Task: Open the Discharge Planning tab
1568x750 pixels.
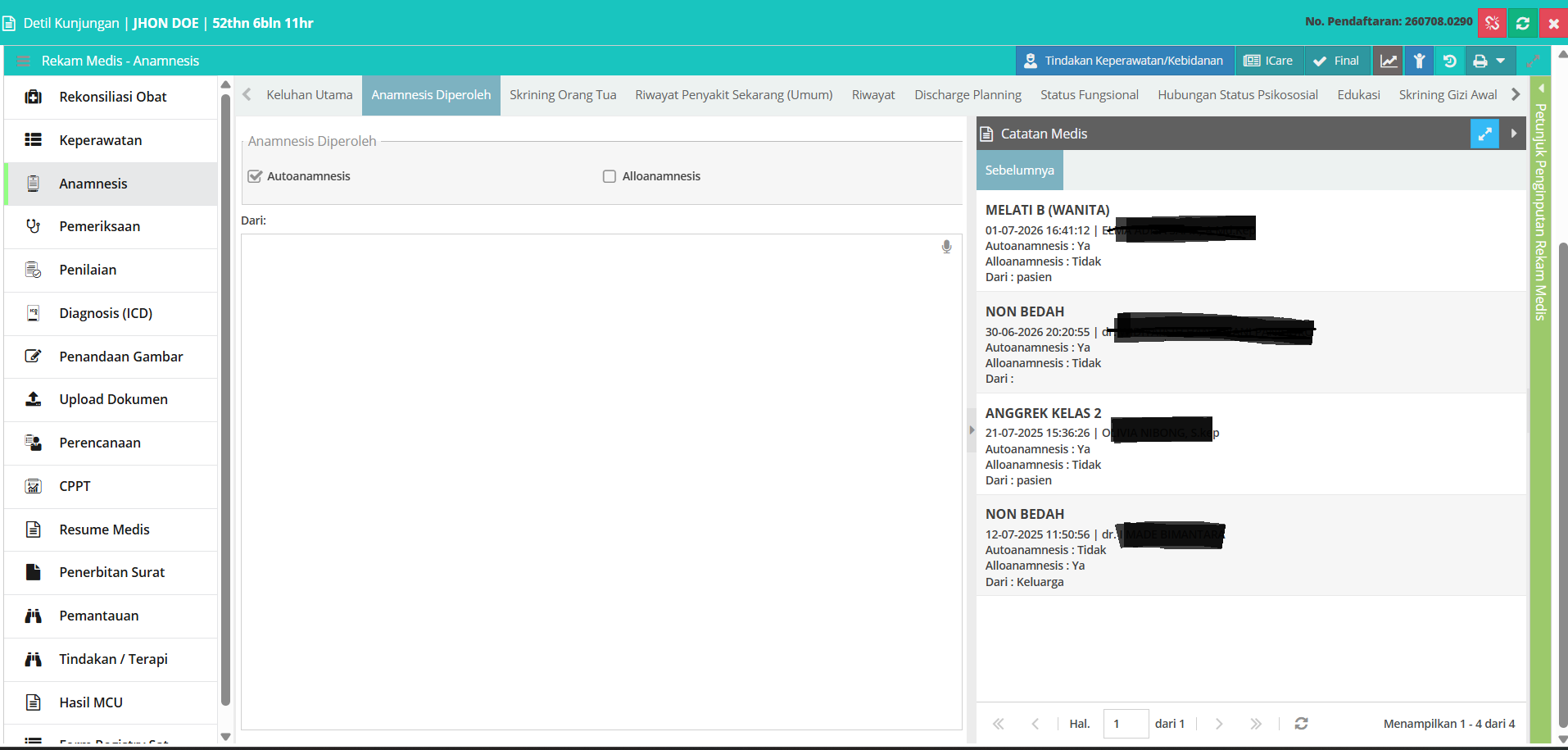Action: [x=968, y=95]
